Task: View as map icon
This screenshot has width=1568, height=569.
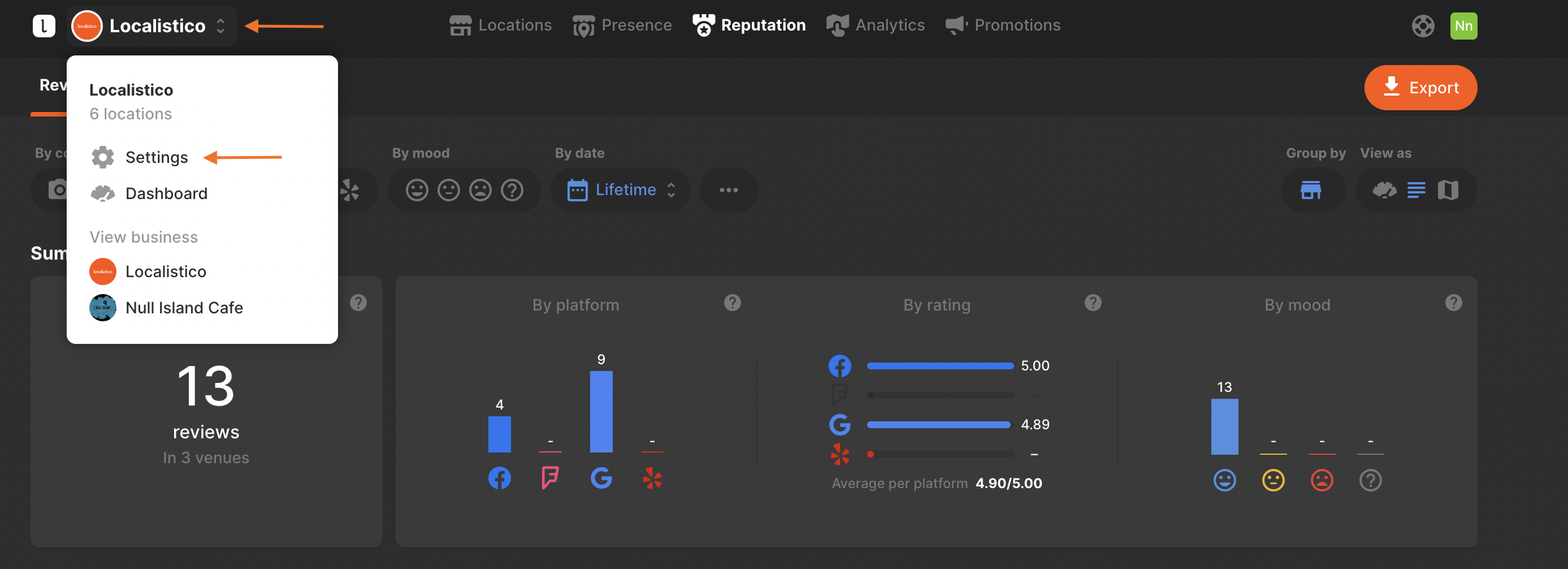Action: 1448,190
